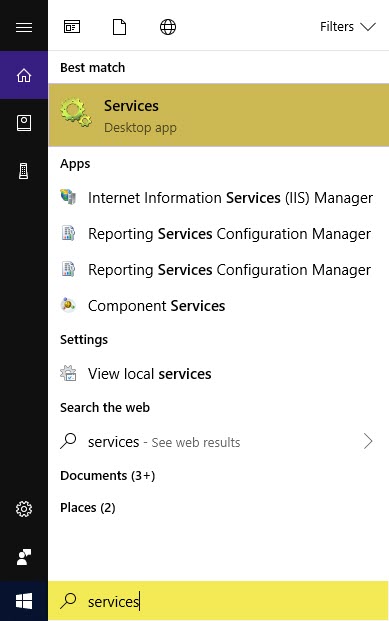Expand Places (2) section
The height and width of the screenshot is (621, 389).
point(88,507)
